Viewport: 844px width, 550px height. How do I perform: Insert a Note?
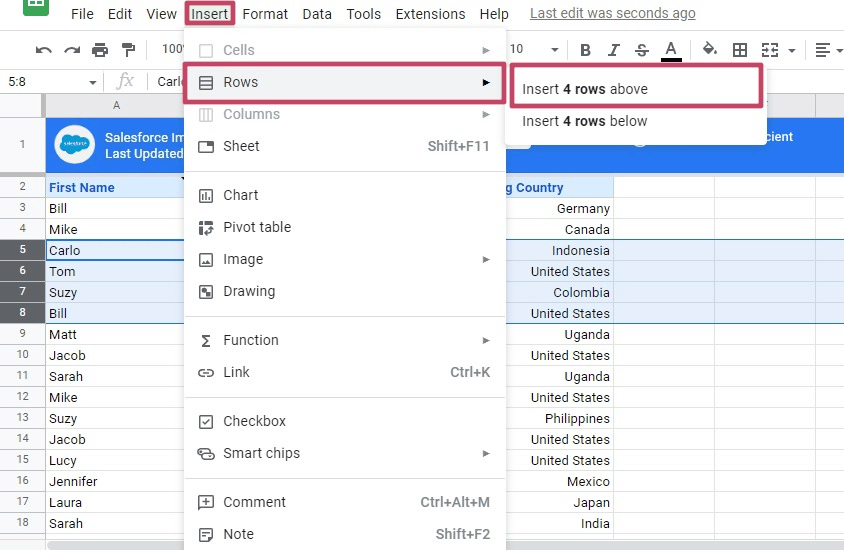coord(344,534)
